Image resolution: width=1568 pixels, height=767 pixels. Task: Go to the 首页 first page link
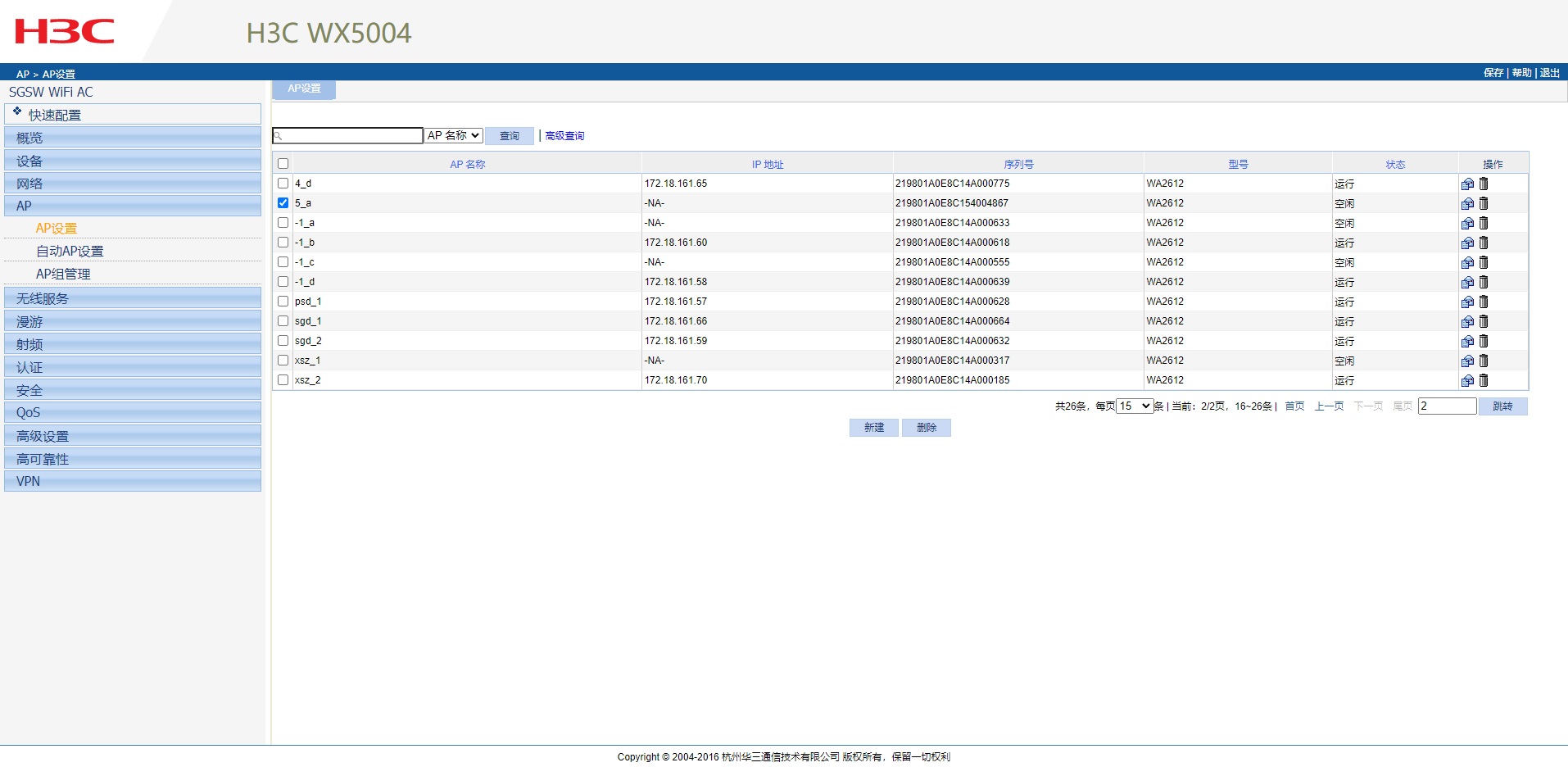(1294, 406)
